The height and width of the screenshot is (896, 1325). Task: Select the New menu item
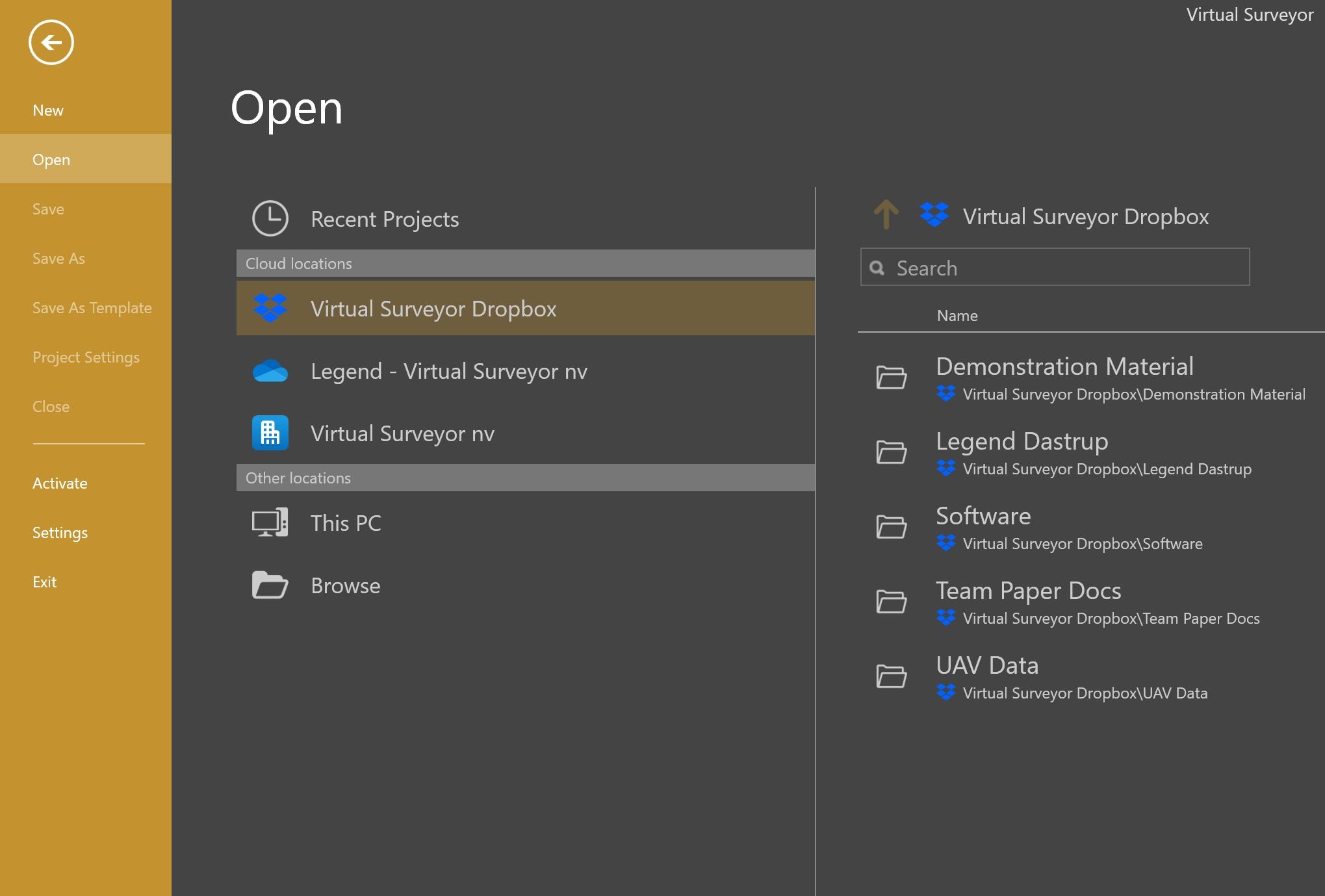[x=48, y=110]
